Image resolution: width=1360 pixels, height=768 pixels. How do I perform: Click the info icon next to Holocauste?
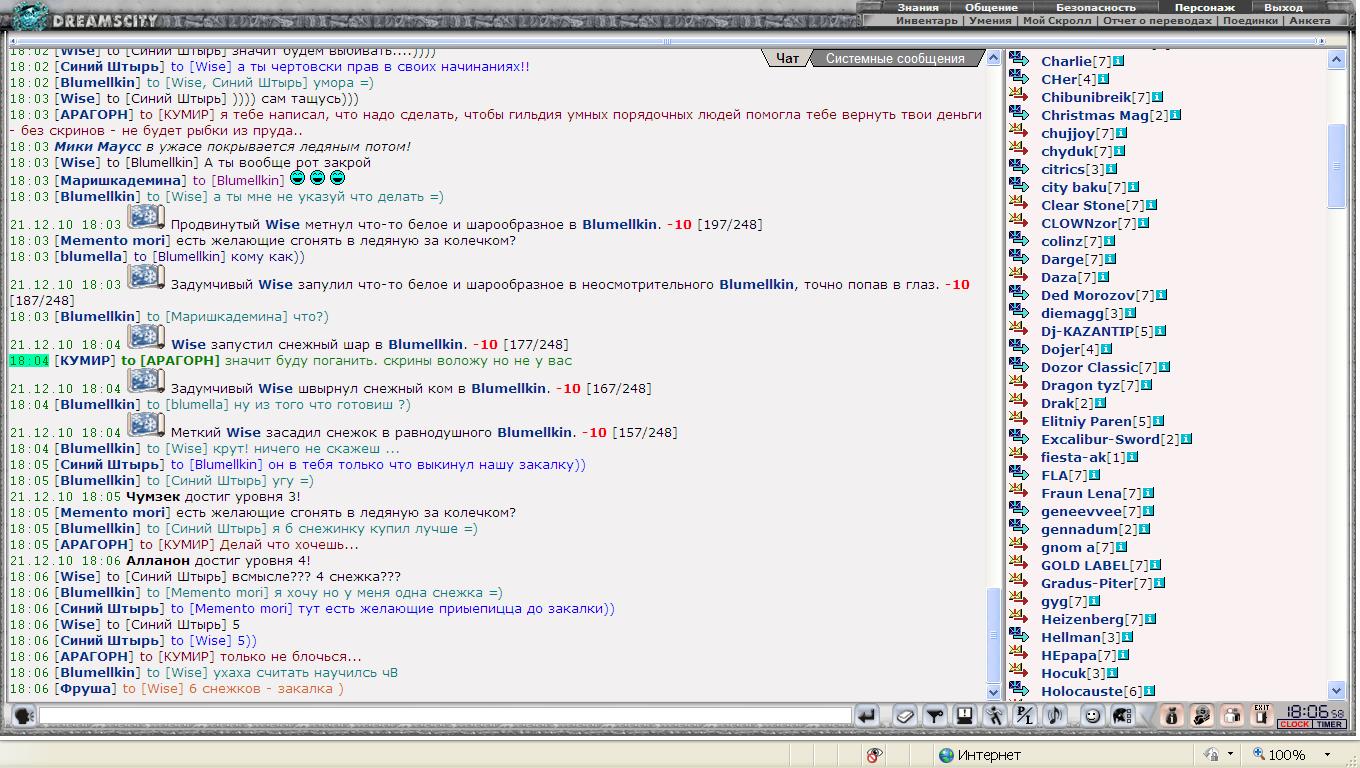point(1149,691)
